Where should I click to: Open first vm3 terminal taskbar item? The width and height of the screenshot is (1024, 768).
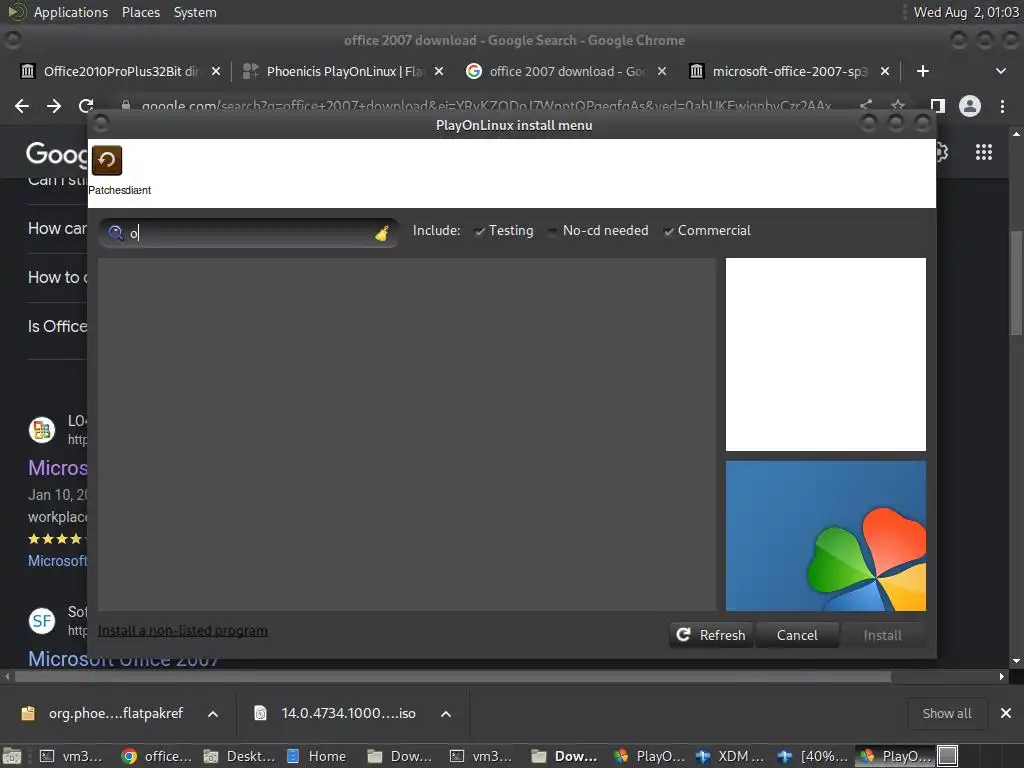72,756
